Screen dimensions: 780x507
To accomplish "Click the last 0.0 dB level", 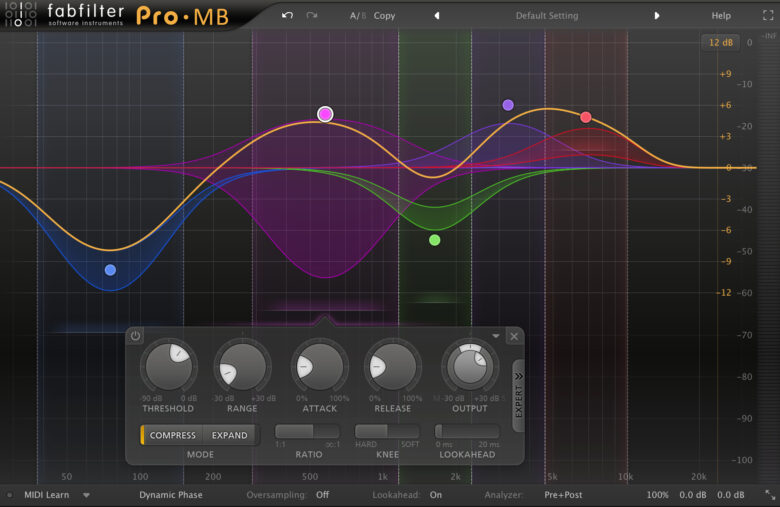I will click(x=731, y=495).
